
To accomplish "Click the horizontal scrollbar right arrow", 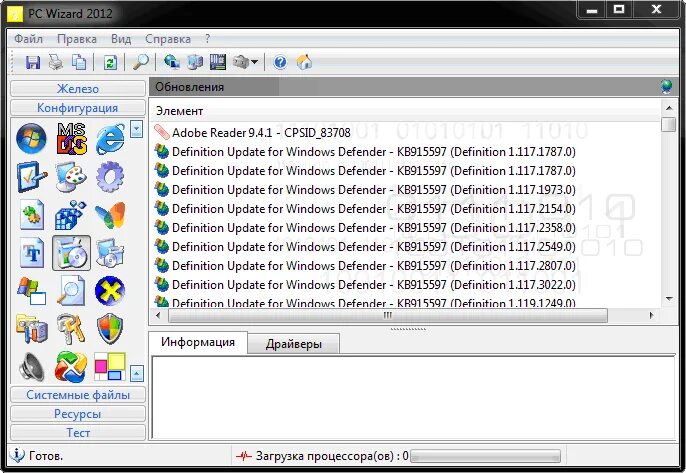I will coord(651,315).
